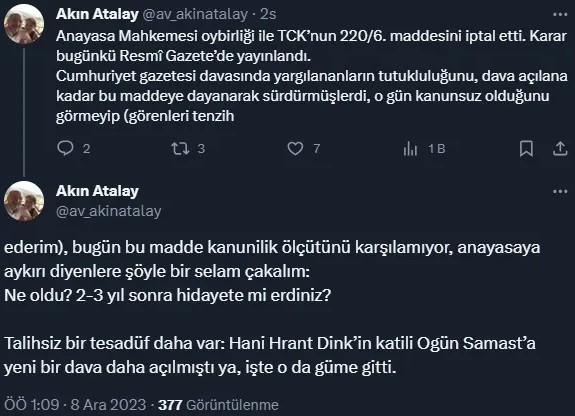Click the 8 Ara 2023 date

pos(108,405)
